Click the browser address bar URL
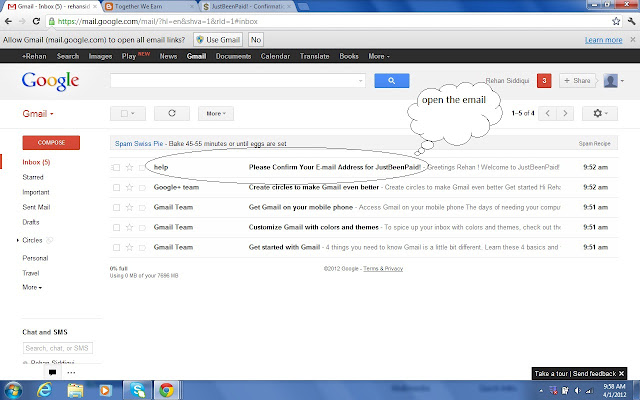This screenshot has width=640, height=400. 158,21
